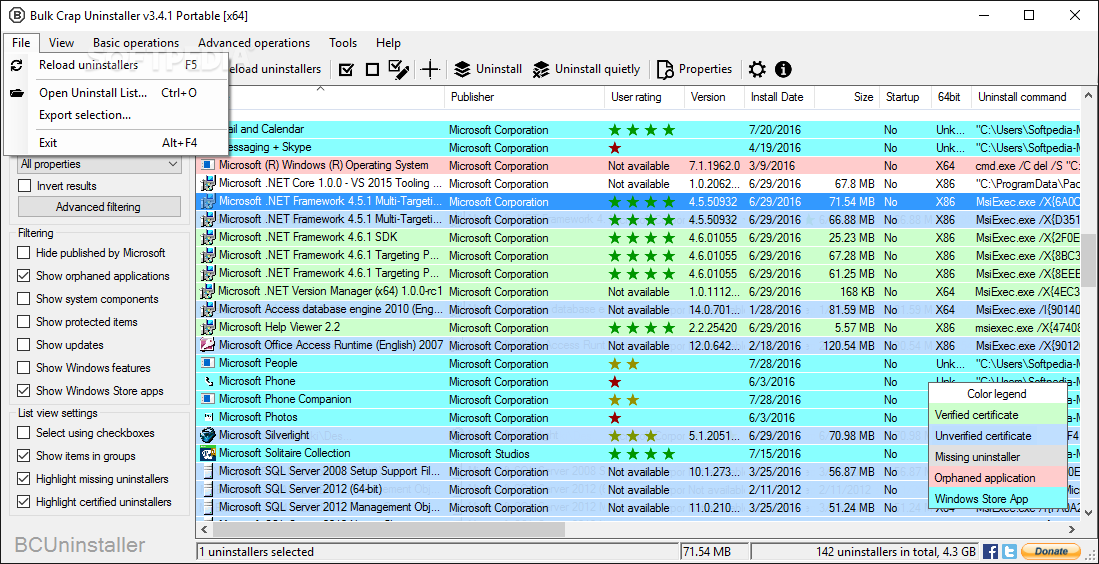The height and width of the screenshot is (564, 1099).
Task: Click the Microsoft Phone Companion icon
Action: [x=207, y=399]
